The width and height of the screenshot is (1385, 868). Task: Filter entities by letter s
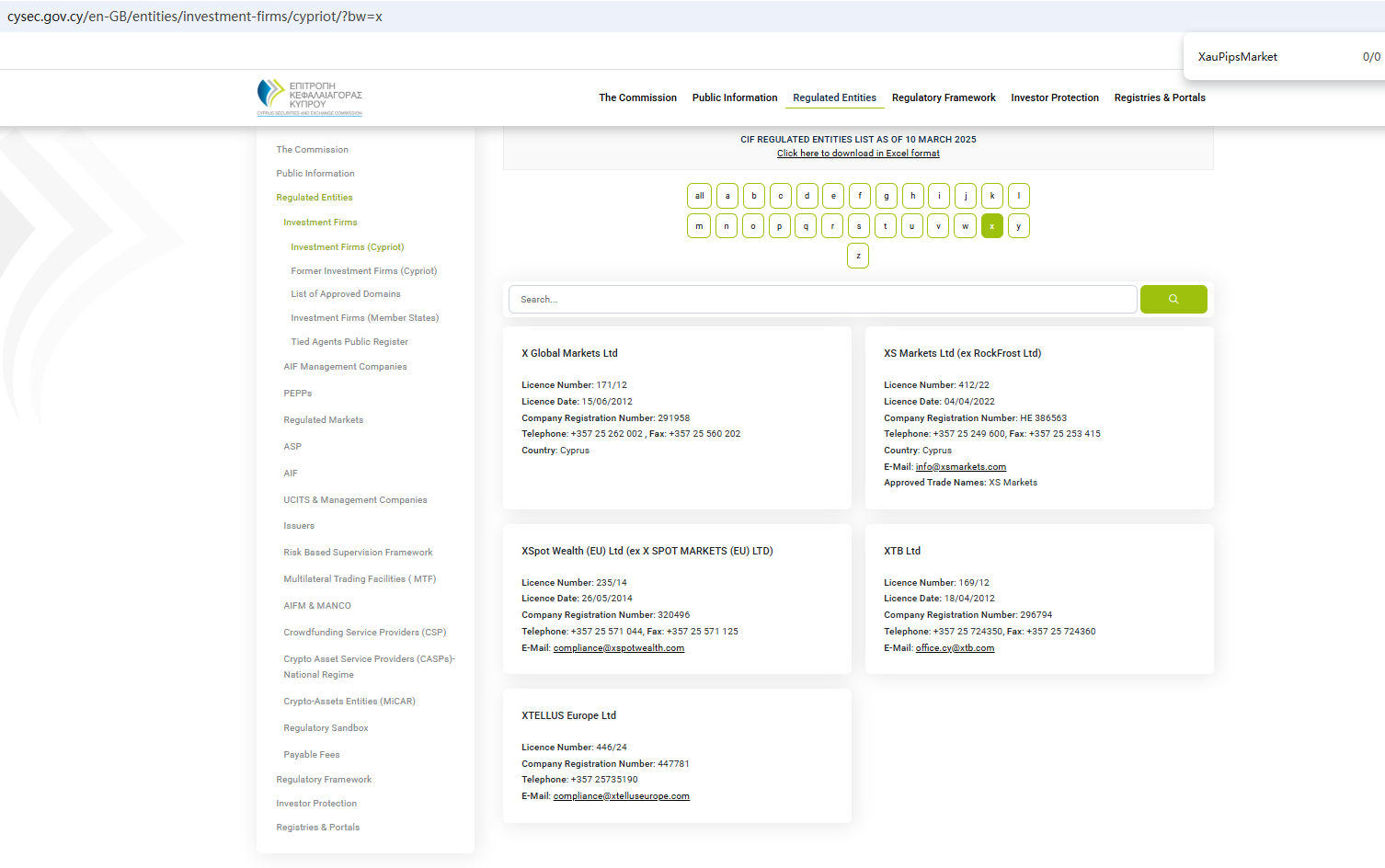859,226
